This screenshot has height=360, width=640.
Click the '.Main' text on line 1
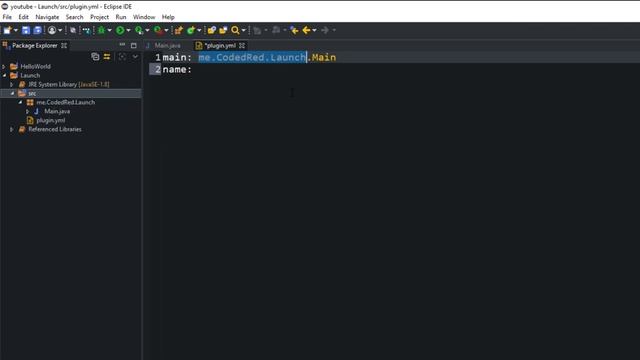[x=322, y=58]
